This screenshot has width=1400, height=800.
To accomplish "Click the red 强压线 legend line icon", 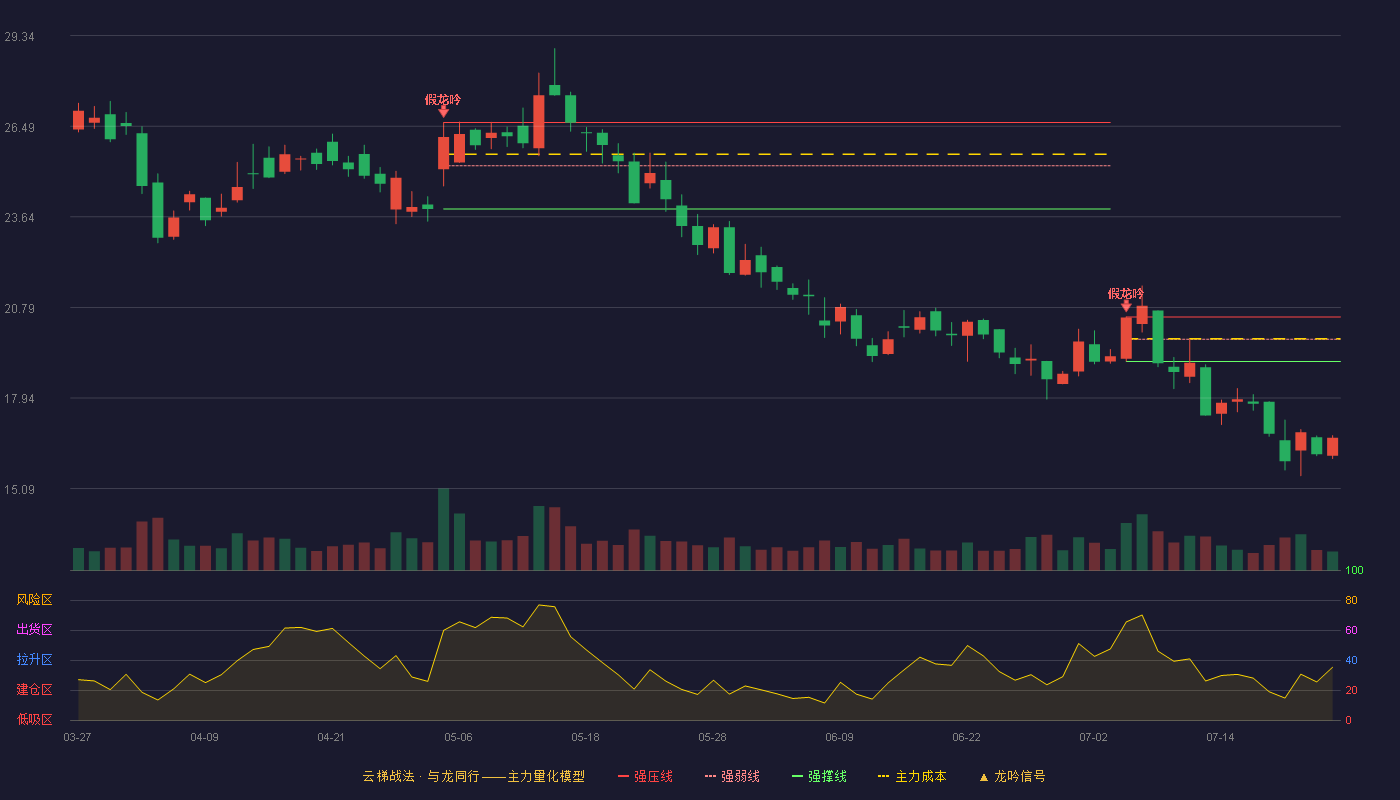I will tap(623, 777).
